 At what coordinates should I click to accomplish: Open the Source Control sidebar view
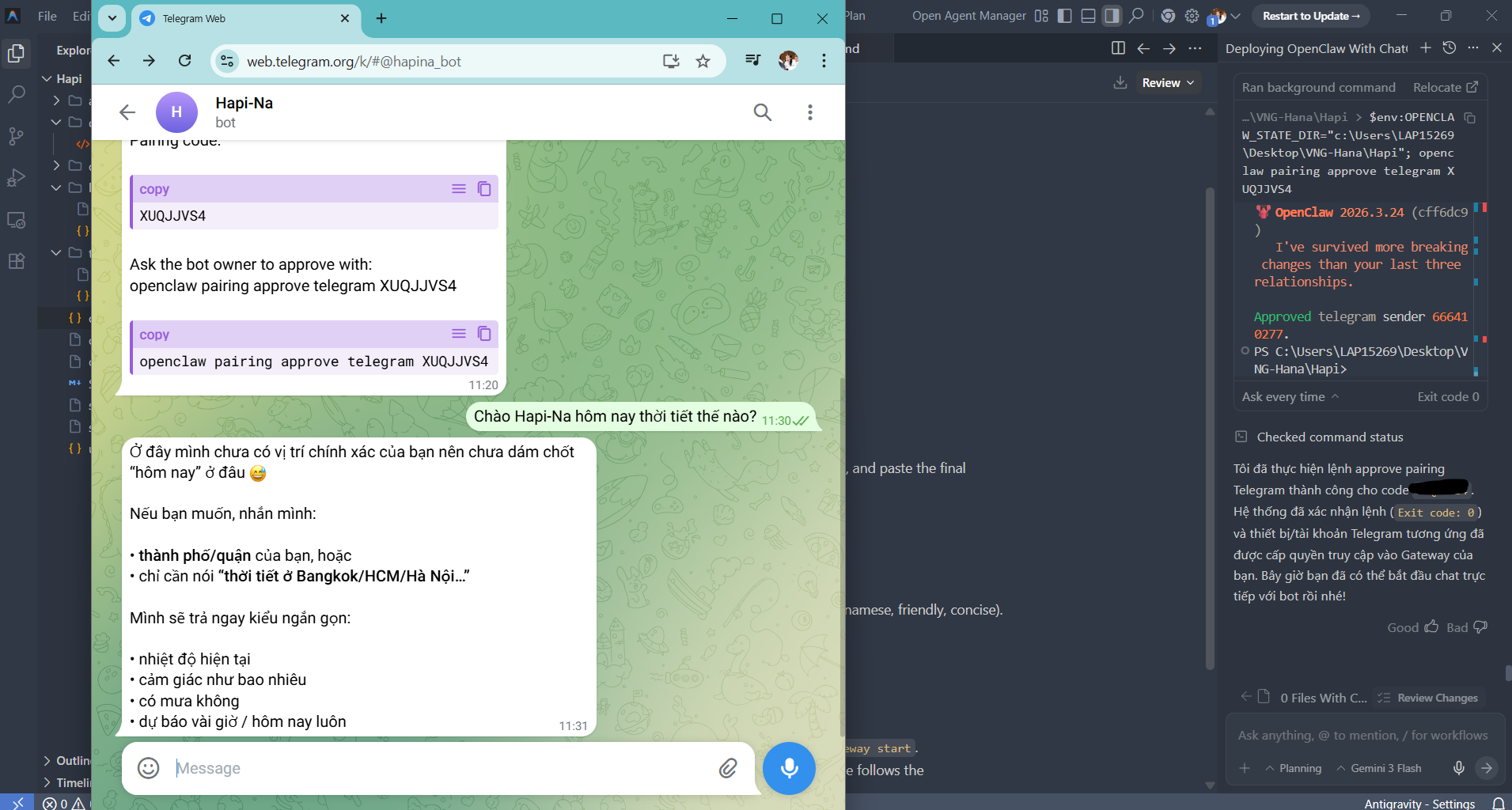click(16, 136)
